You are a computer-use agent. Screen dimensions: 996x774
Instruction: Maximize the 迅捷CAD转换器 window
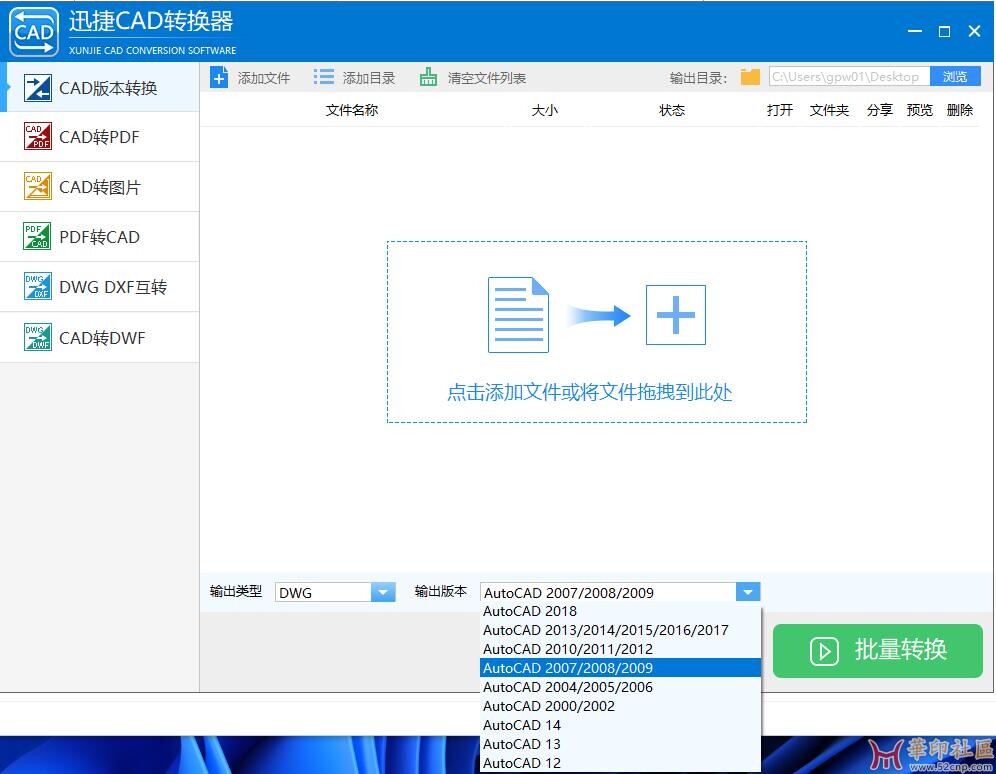(x=945, y=31)
